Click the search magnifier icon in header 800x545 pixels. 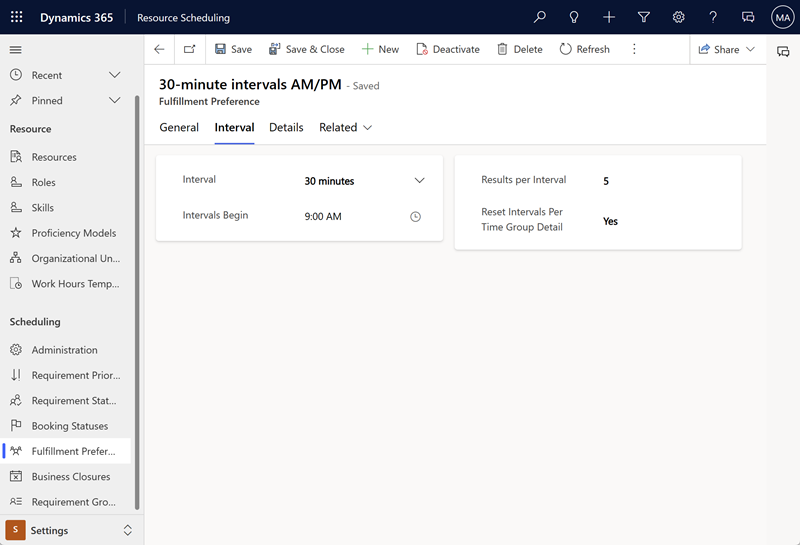click(539, 17)
